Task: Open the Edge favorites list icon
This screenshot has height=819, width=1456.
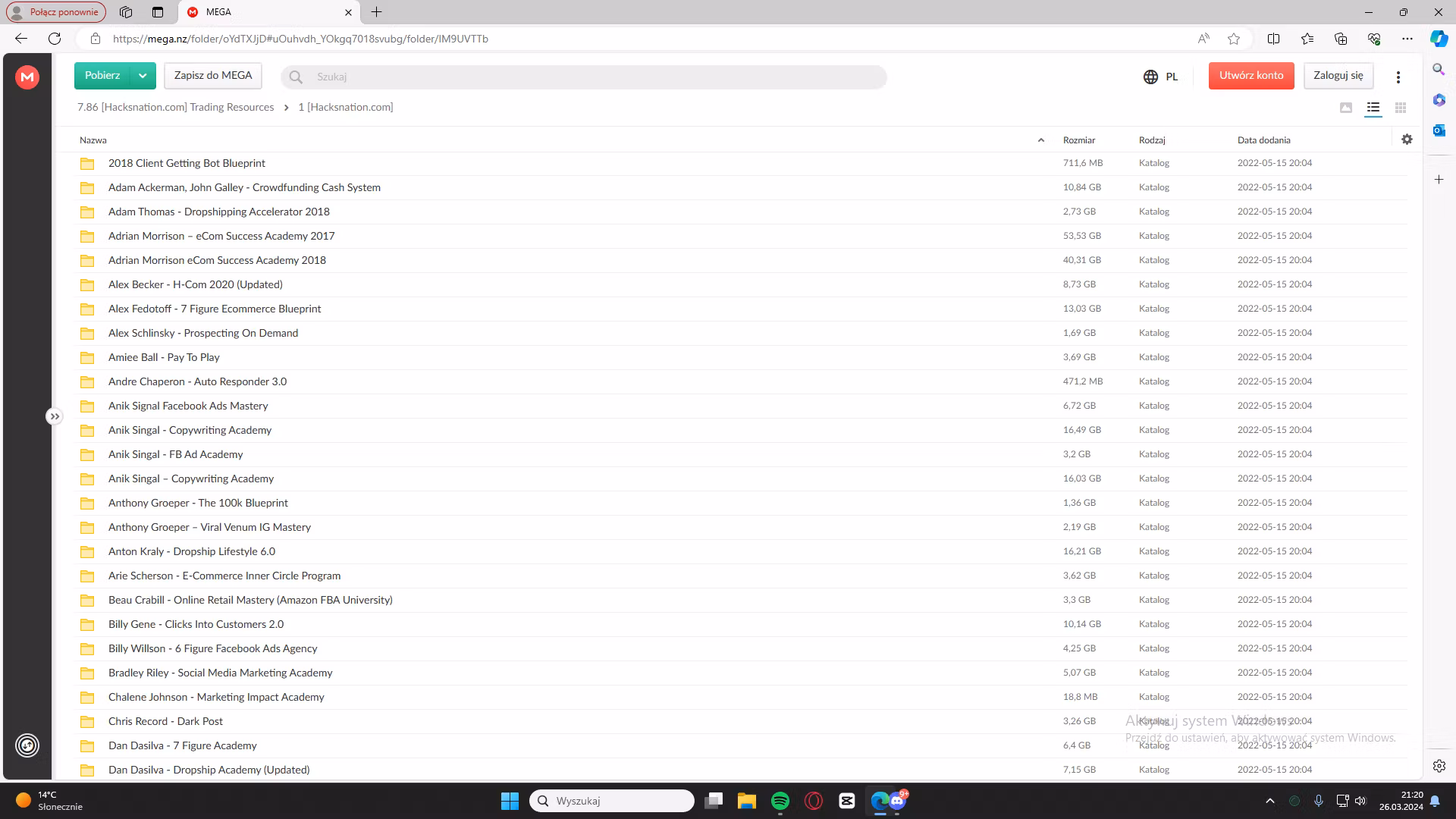Action: [x=1307, y=39]
